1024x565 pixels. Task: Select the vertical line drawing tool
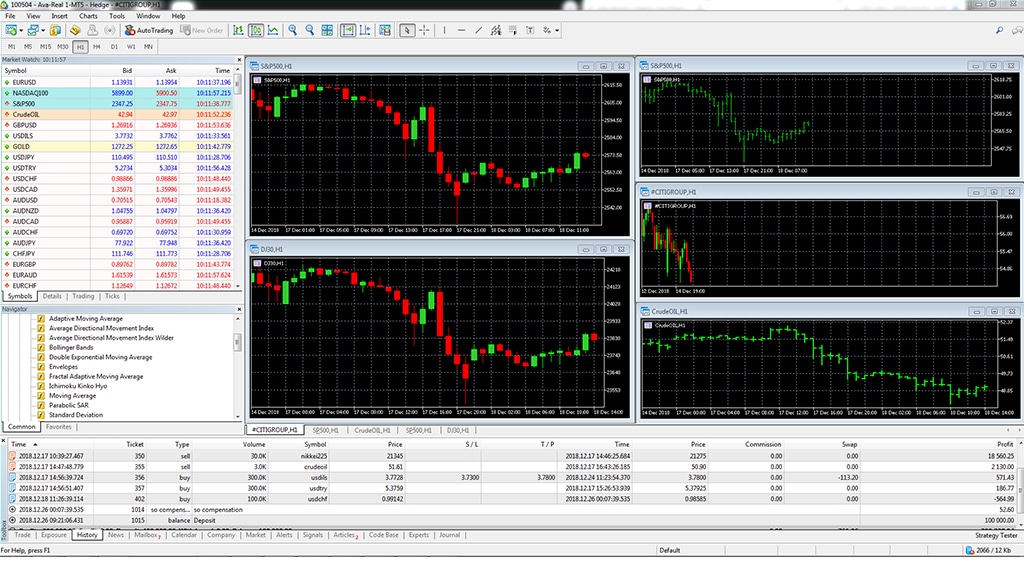(444, 30)
